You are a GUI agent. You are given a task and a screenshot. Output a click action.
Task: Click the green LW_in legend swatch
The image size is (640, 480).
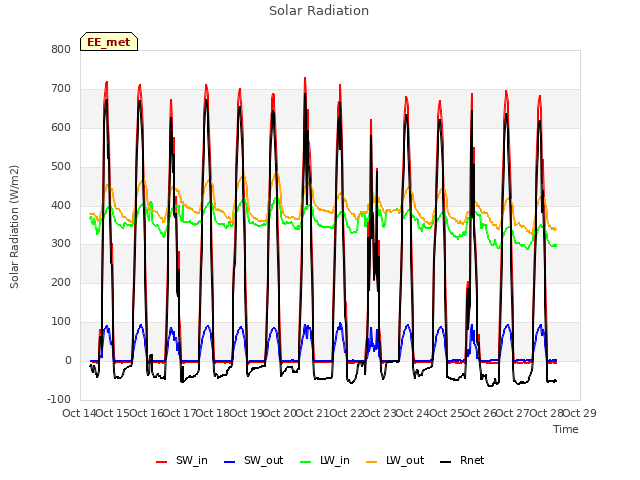305,462
